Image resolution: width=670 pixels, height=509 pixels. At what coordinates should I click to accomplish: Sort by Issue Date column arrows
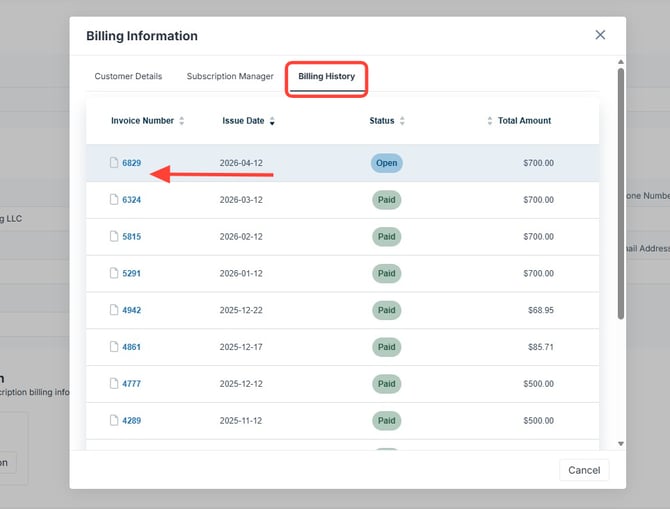tap(272, 121)
